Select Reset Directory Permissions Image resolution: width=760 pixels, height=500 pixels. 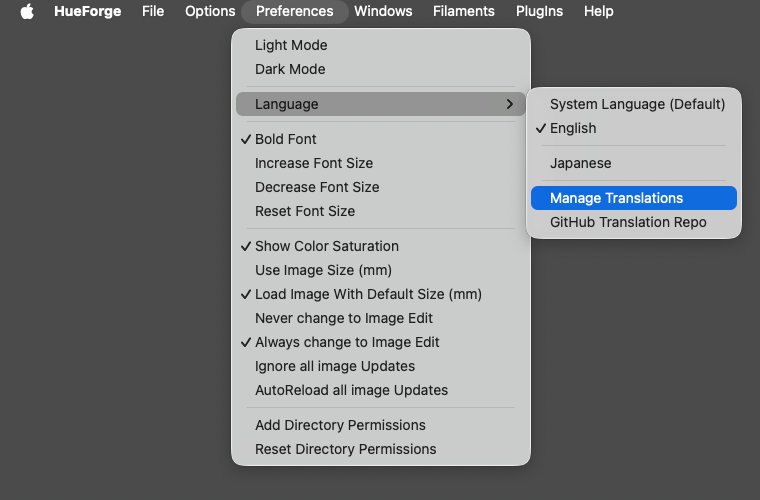pyautogui.click(x=380, y=449)
